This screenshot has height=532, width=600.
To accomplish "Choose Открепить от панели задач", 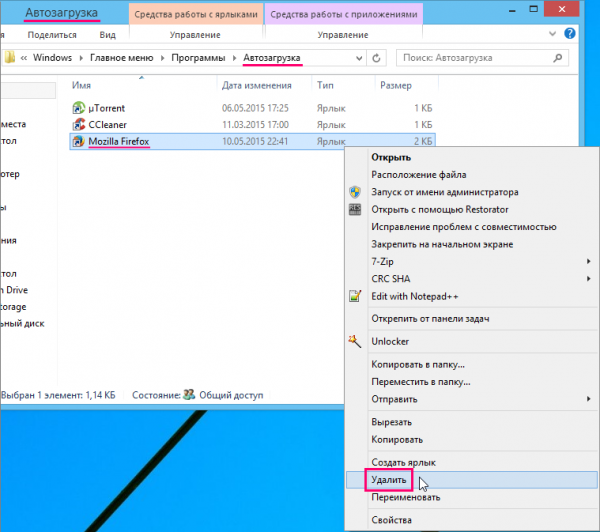I will pos(430,319).
